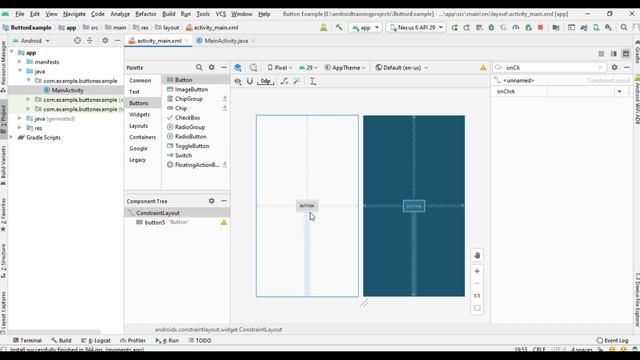
Task: Stop the running app with red square
Action: coord(540,27)
